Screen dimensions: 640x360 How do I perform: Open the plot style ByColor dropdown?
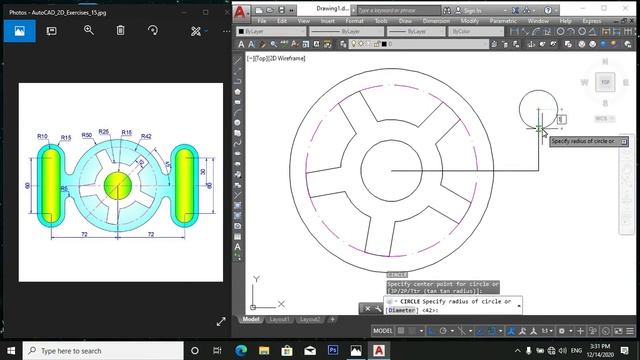(476, 31)
